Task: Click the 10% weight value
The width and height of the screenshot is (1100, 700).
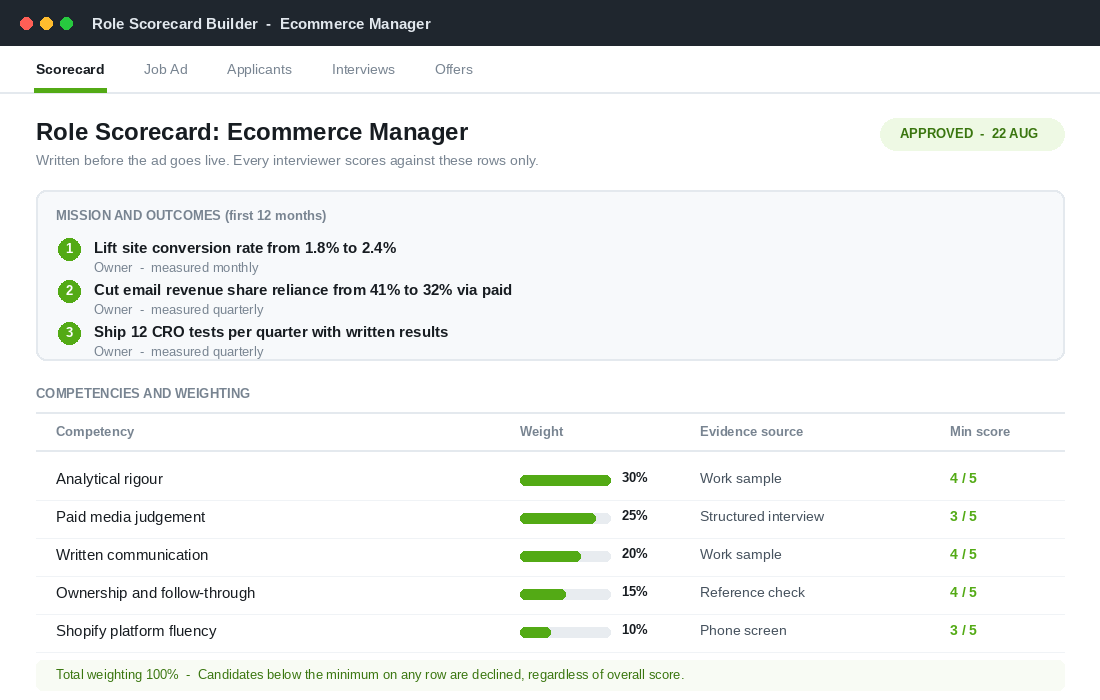Action: tap(634, 629)
